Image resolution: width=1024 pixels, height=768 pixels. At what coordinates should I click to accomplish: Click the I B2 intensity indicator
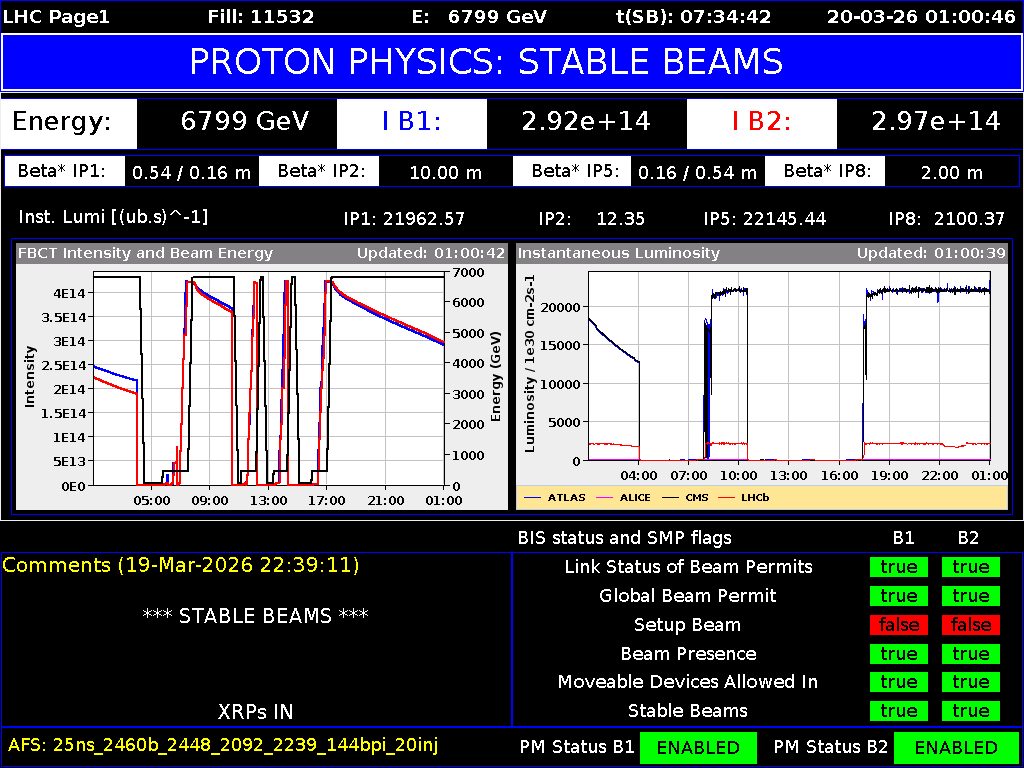point(761,124)
